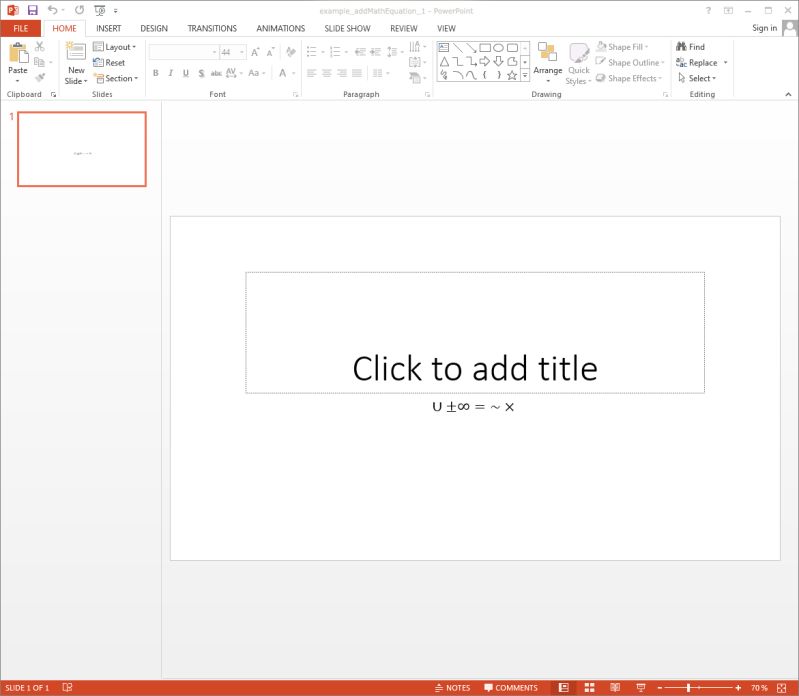
Task: Switch to the ANIMATIONS tab
Action: 280,29
